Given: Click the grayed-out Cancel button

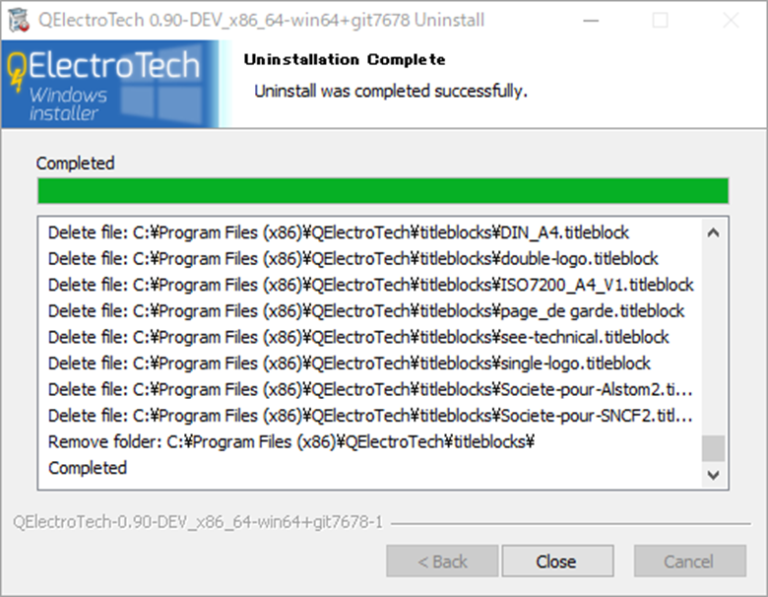Looking at the screenshot, I should tap(688, 561).
